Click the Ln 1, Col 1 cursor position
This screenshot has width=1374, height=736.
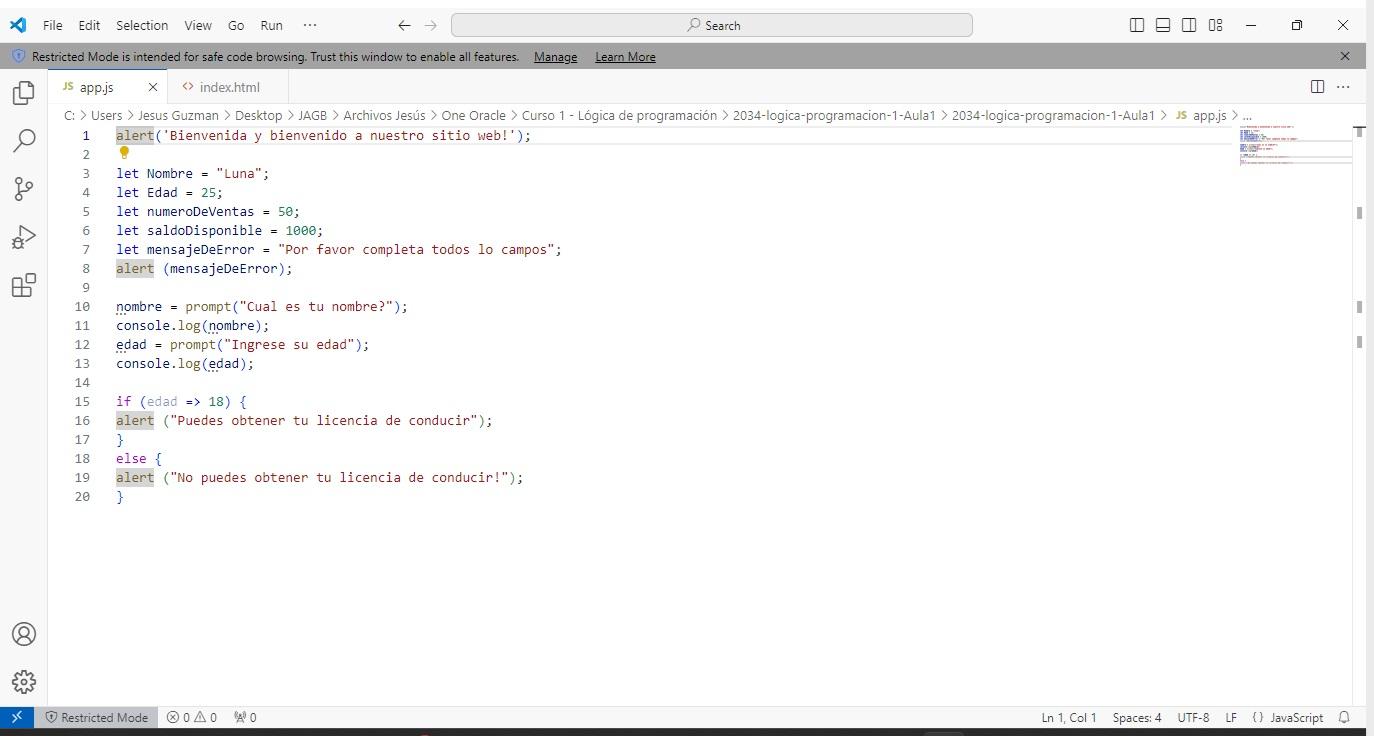click(1069, 717)
